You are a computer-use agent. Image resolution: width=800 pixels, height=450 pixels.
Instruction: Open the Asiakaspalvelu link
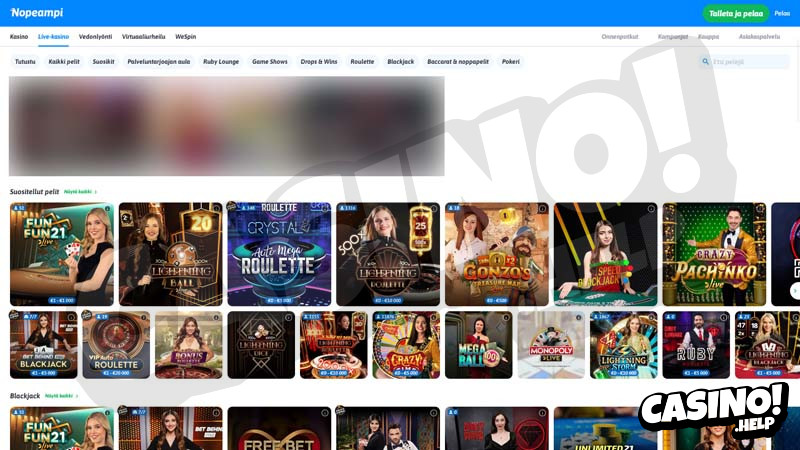click(x=759, y=37)
